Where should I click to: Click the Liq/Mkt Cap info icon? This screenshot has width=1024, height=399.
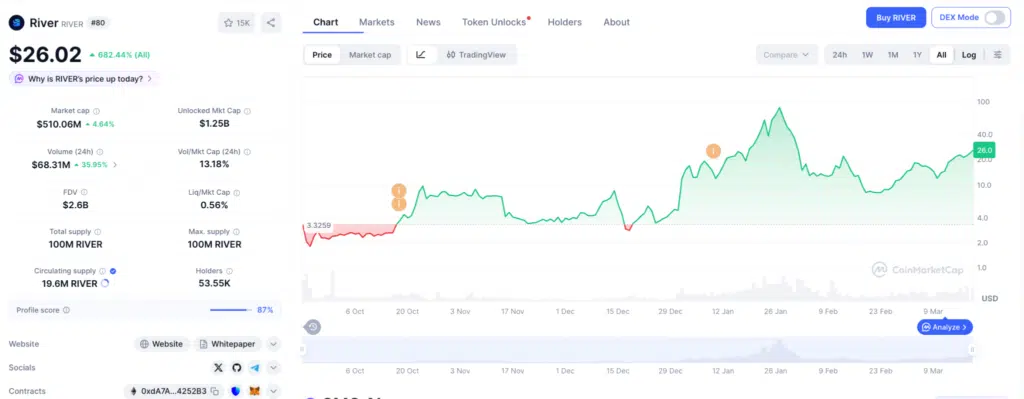pos(236,193)
